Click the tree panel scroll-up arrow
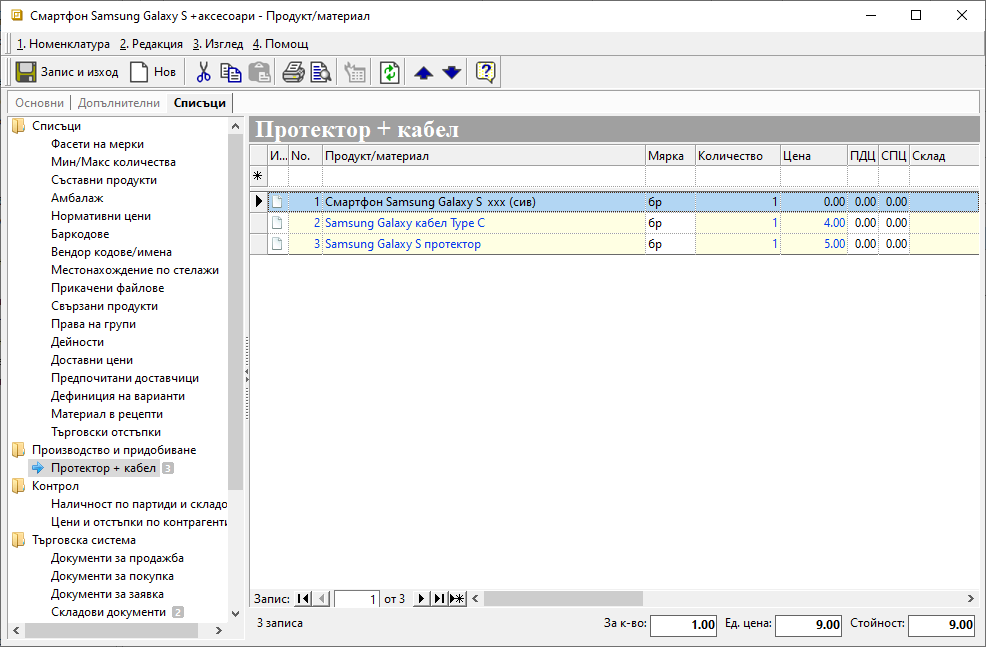Viewport: 986px width, 647px height. (x=236, y=126)
